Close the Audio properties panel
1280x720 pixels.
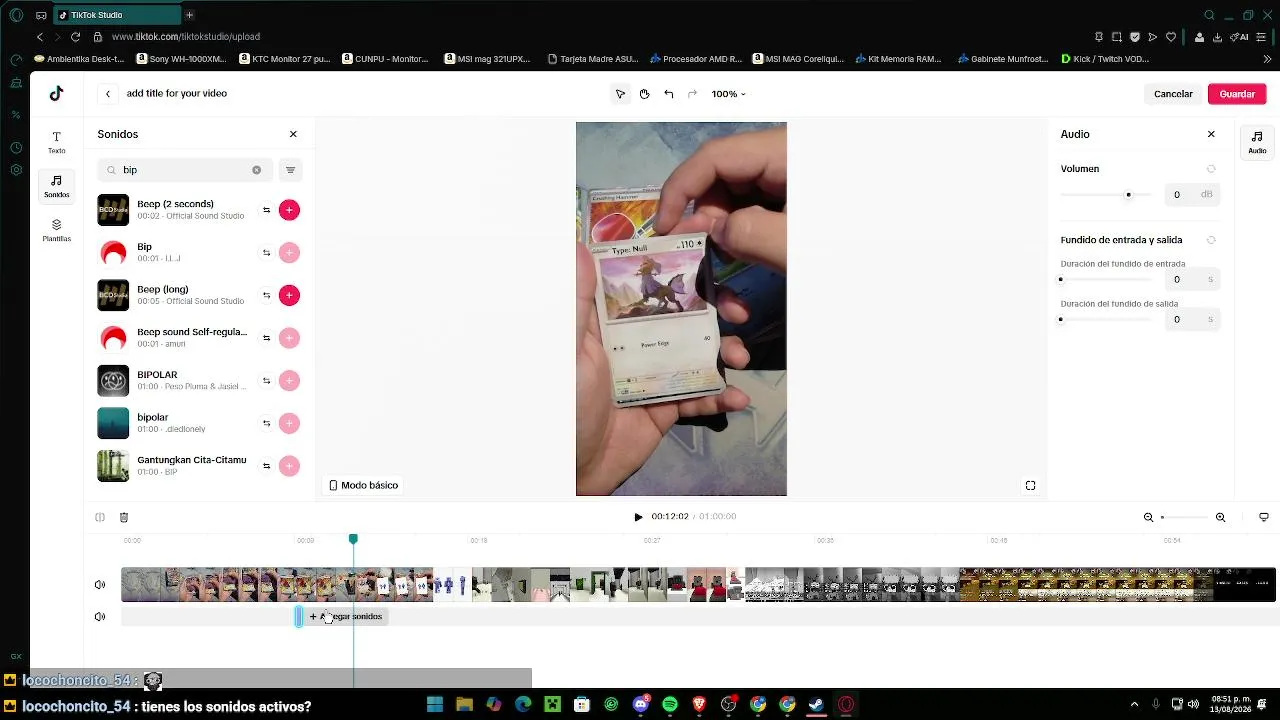coord(1211,134)
